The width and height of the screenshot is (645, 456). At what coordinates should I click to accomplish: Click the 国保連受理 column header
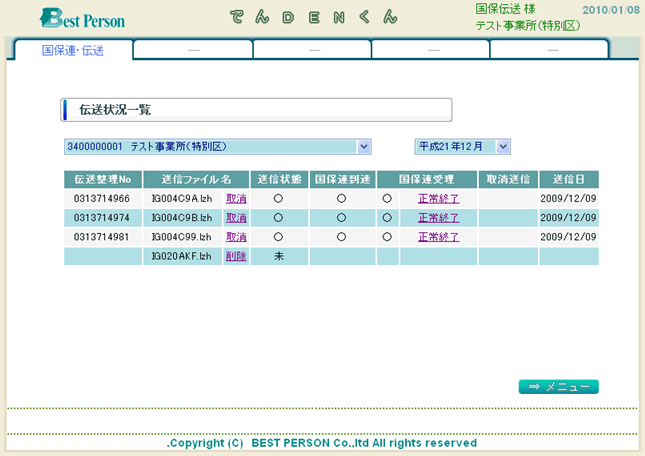point(427,179)
